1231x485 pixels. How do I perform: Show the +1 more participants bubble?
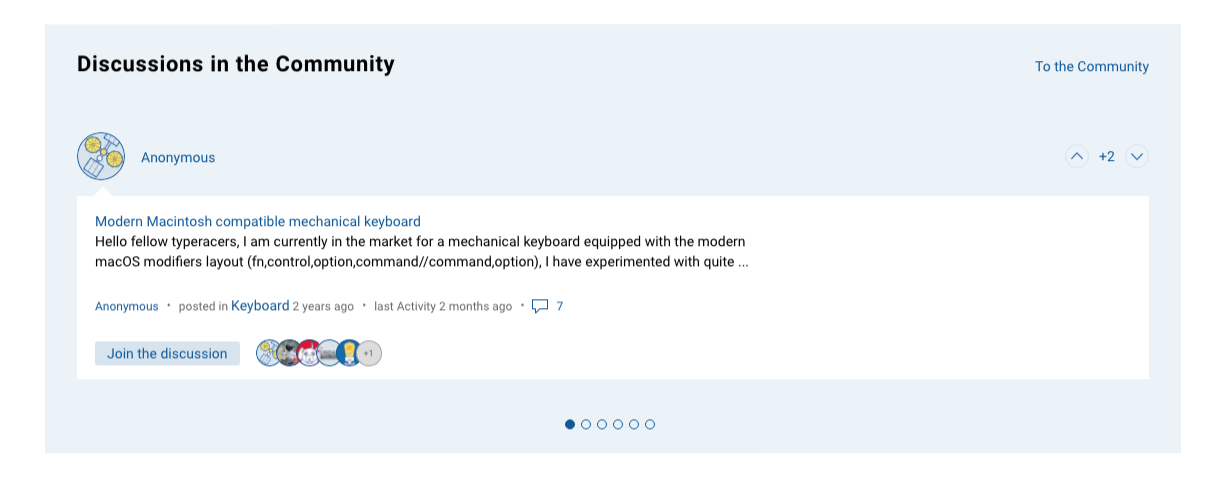(369, 353)
